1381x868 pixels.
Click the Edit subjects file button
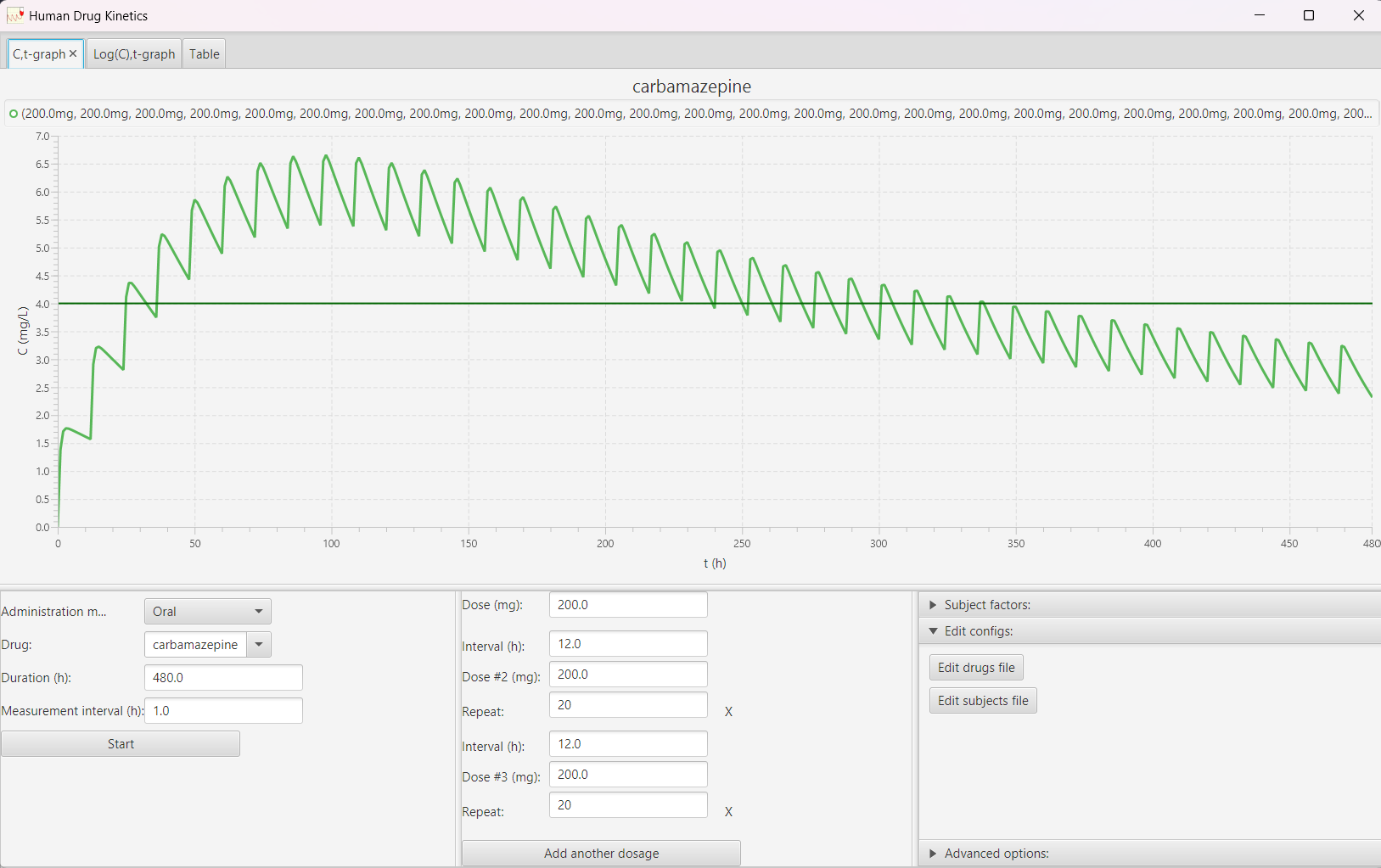(983, 701)
